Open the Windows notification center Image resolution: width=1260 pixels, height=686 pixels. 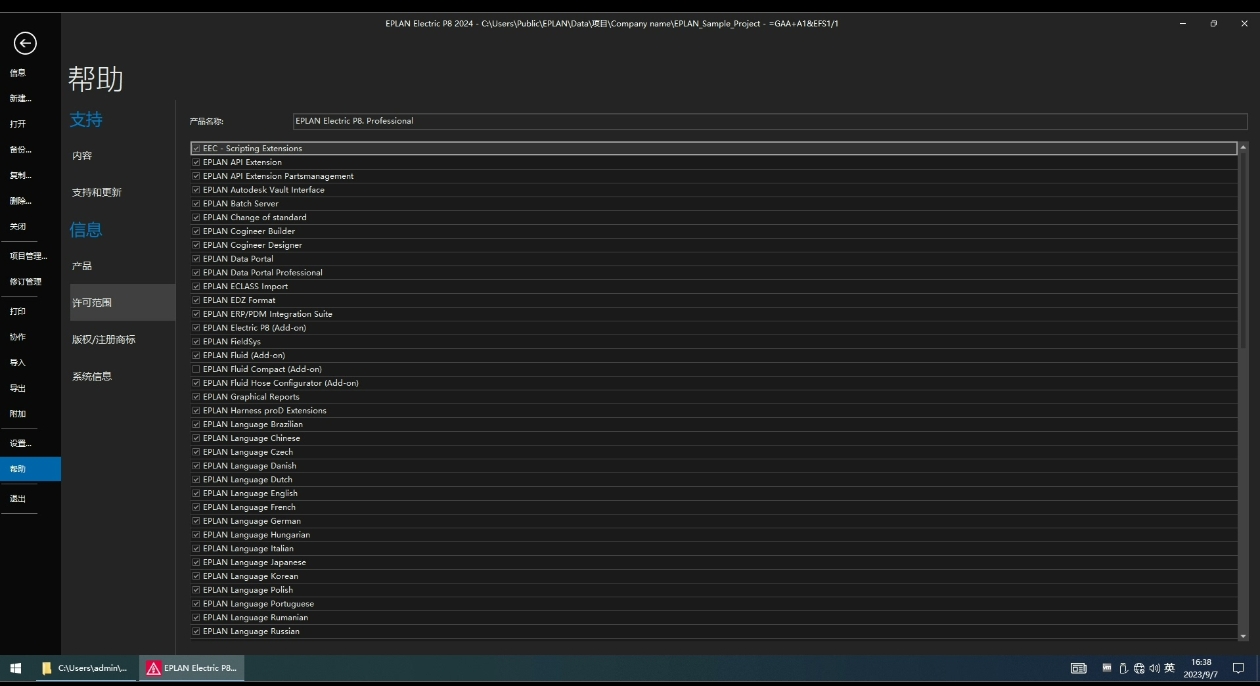click(1238, 668)
